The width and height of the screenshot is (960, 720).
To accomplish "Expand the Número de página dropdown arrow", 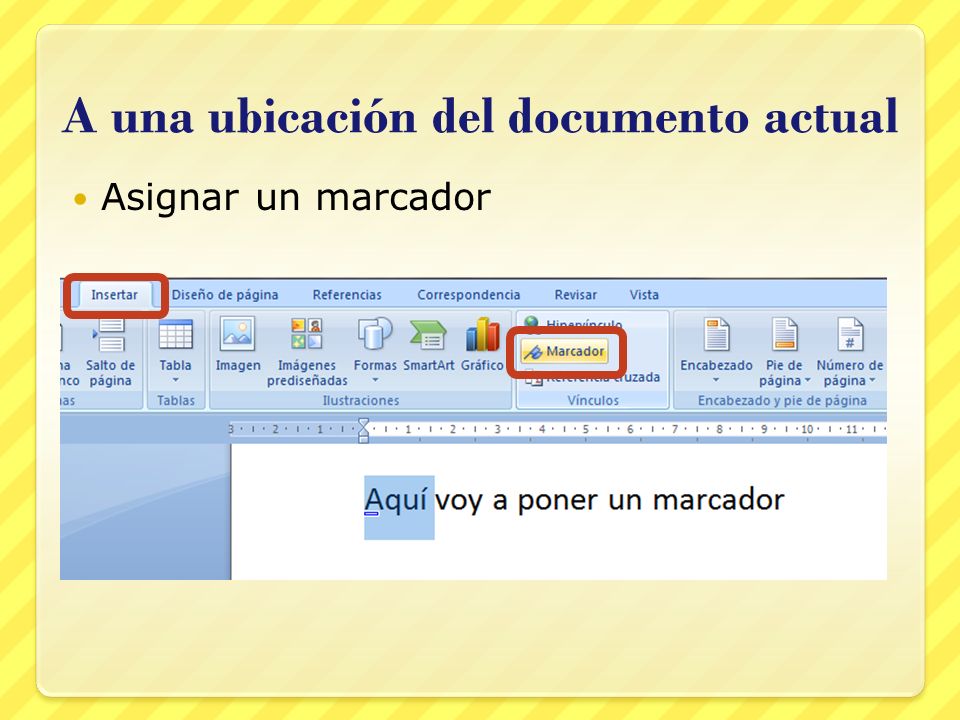I will click(872, 381).
